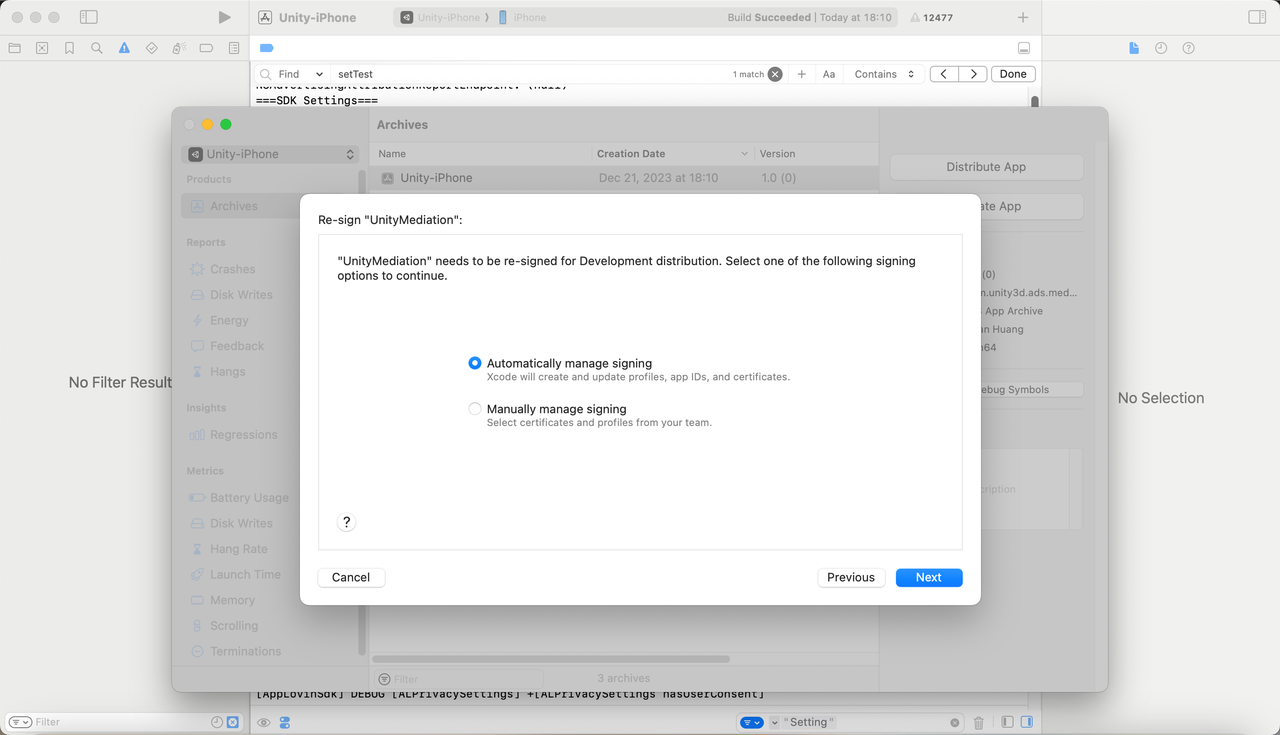The image size is (1280, 735).
Task: Select the History inspector clock icon
Action: click(x=1161, y=48)
